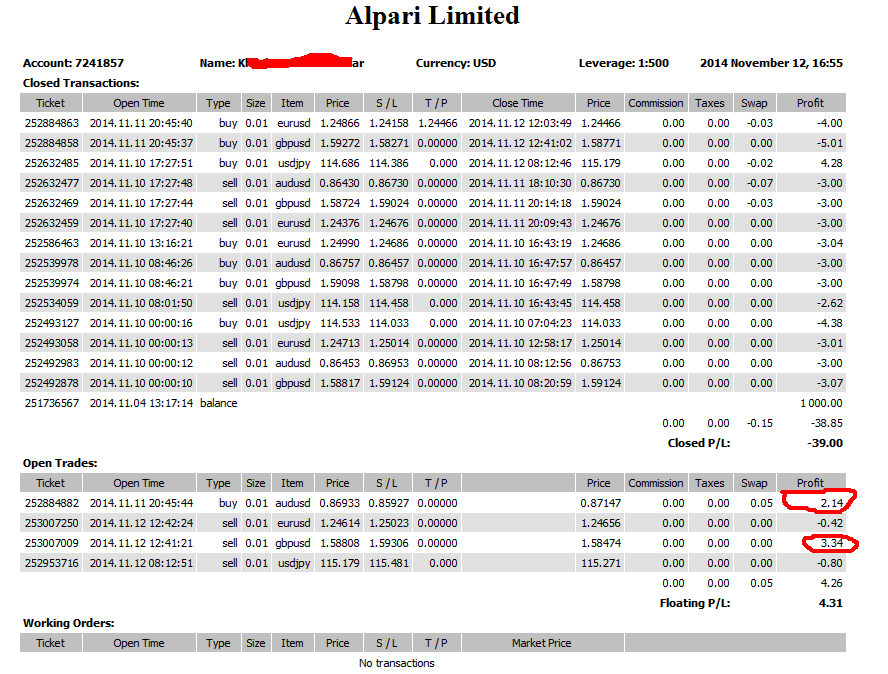Click open time 2014.11.11 20:45:40
Viewport: 888px width, 674px height.
141,123
